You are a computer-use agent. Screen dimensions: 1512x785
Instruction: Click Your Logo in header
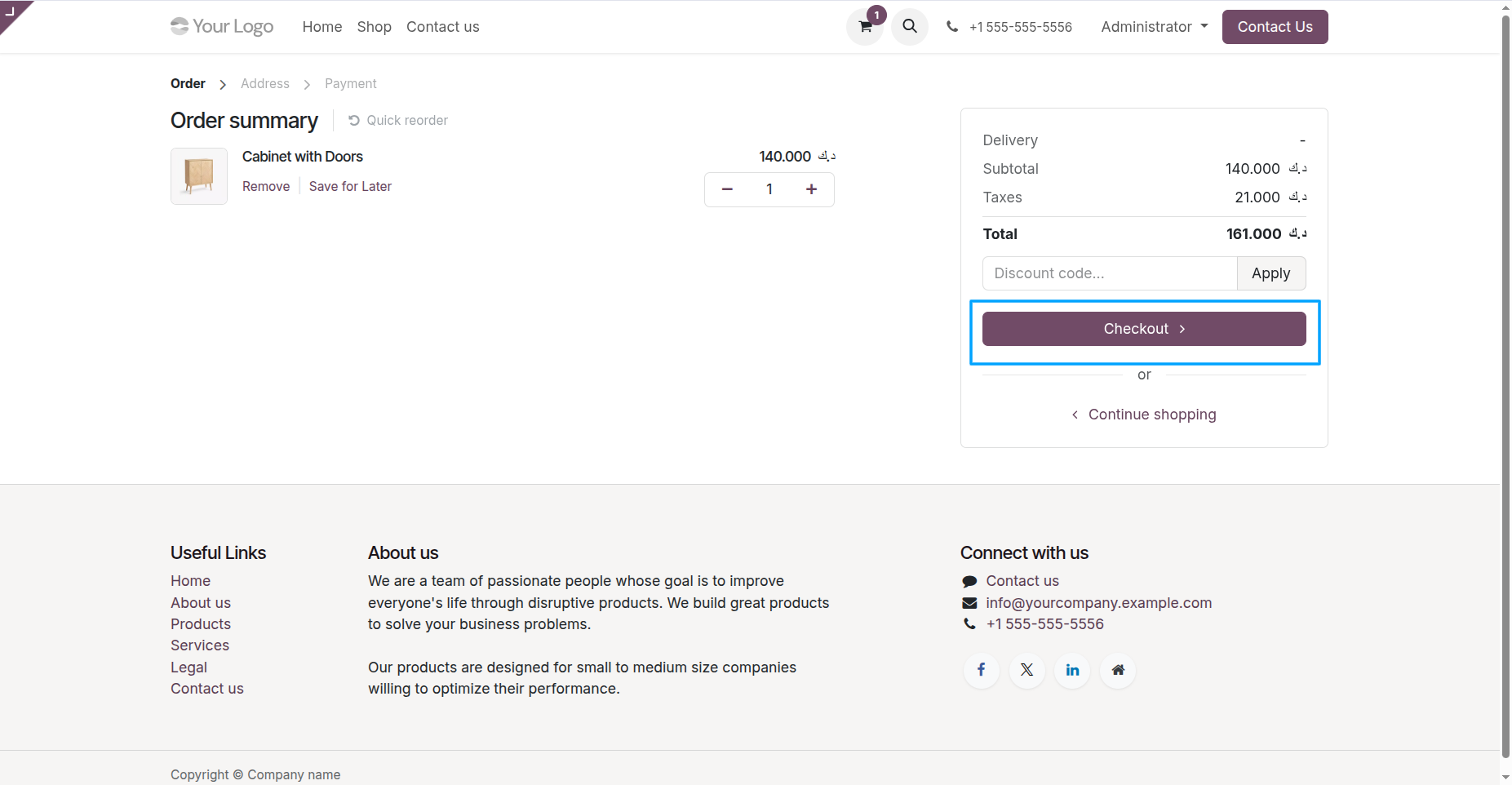click(x=222, y=27)
